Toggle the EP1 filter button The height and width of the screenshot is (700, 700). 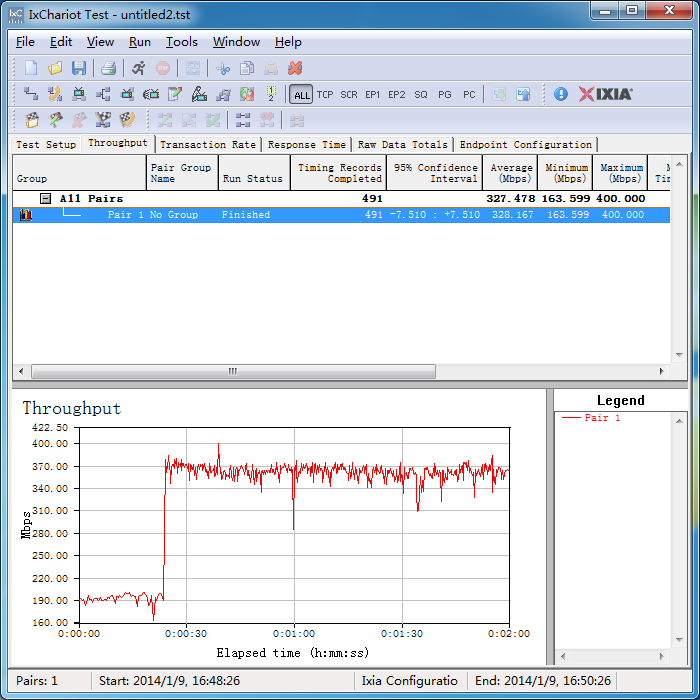click(372, 95)
